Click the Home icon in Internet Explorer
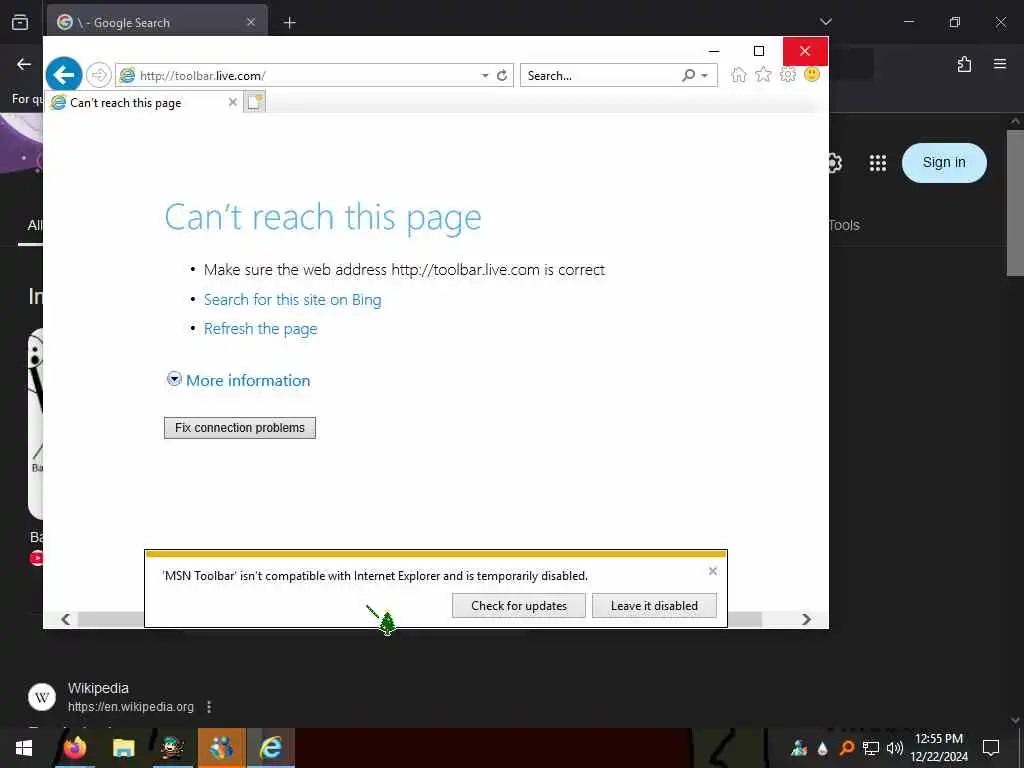Screen dimensions: 1024x768 [x=739, y=74]
